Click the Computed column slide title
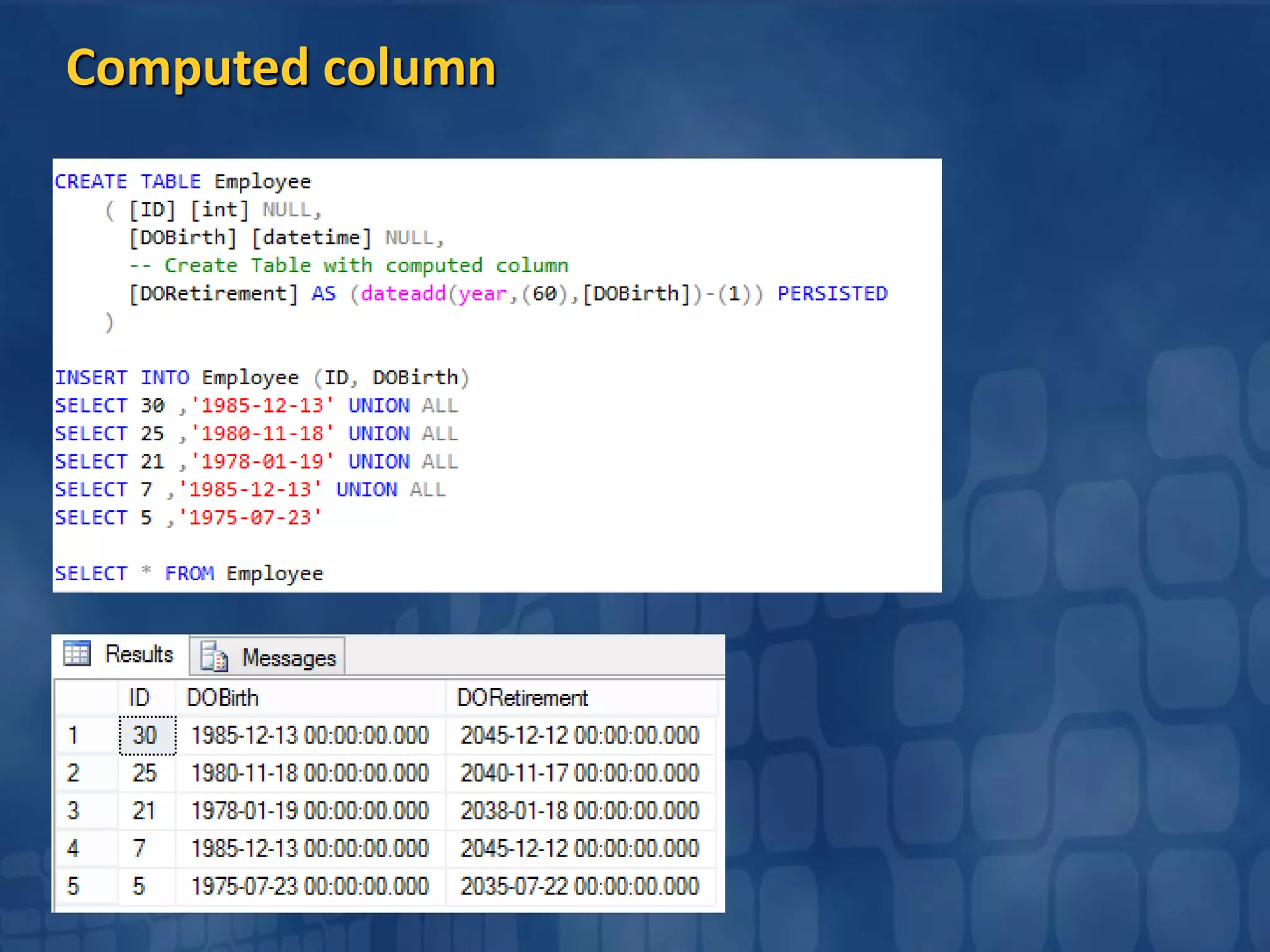The width and height of the screenshot is (1270, 952). pos(282,68)
